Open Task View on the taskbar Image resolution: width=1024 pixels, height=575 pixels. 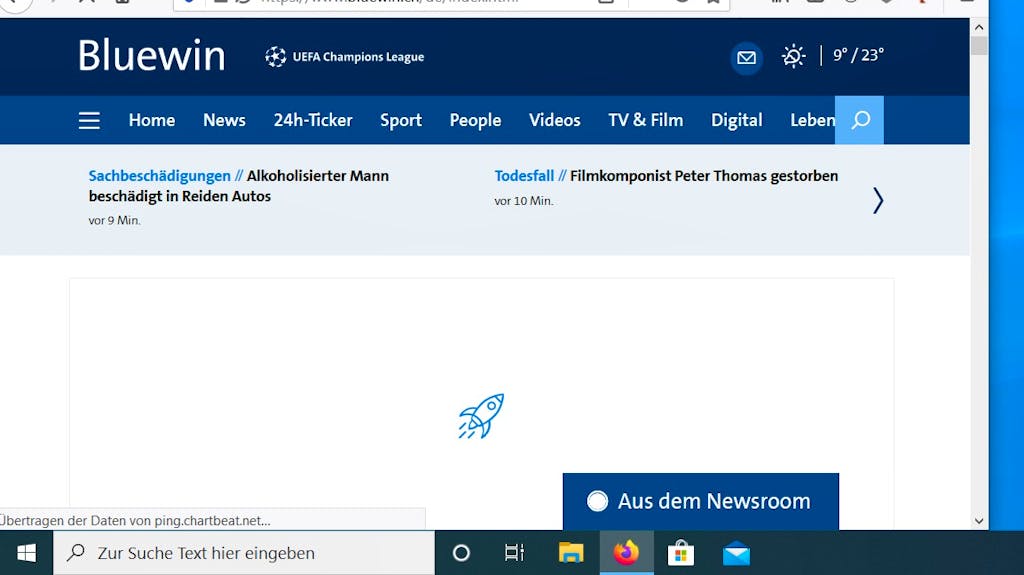coord(515,553)
